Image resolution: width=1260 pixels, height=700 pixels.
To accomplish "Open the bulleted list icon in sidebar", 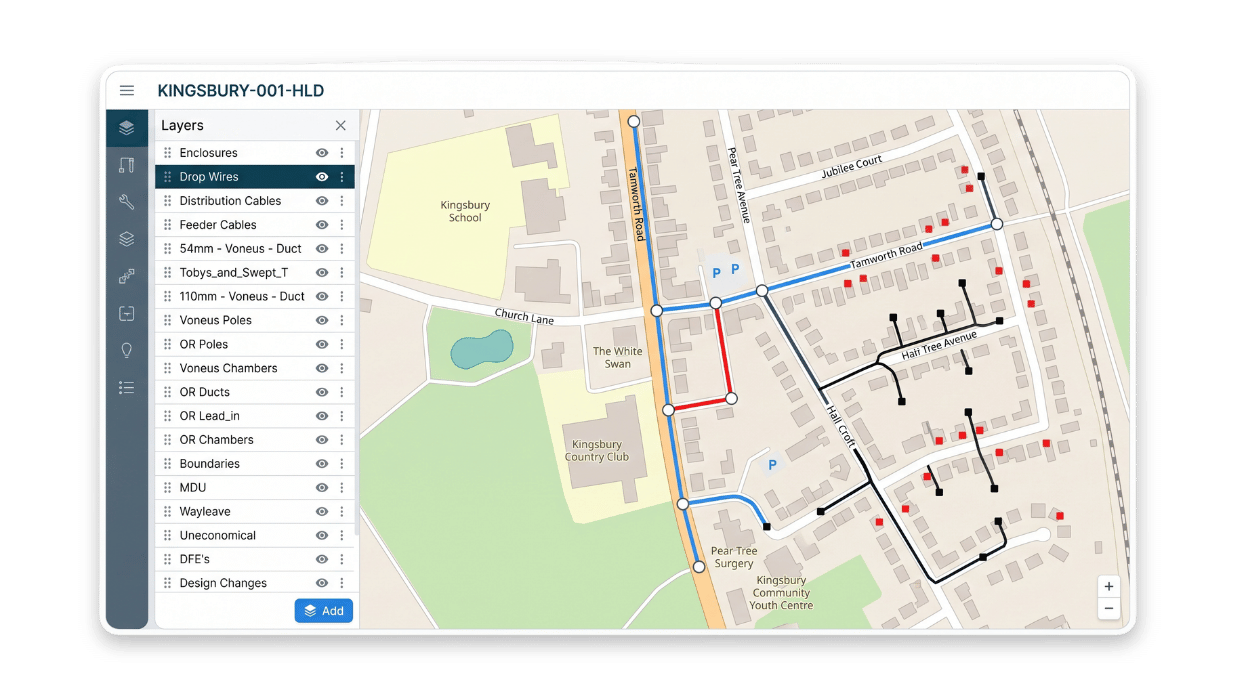I will [127, 387].
